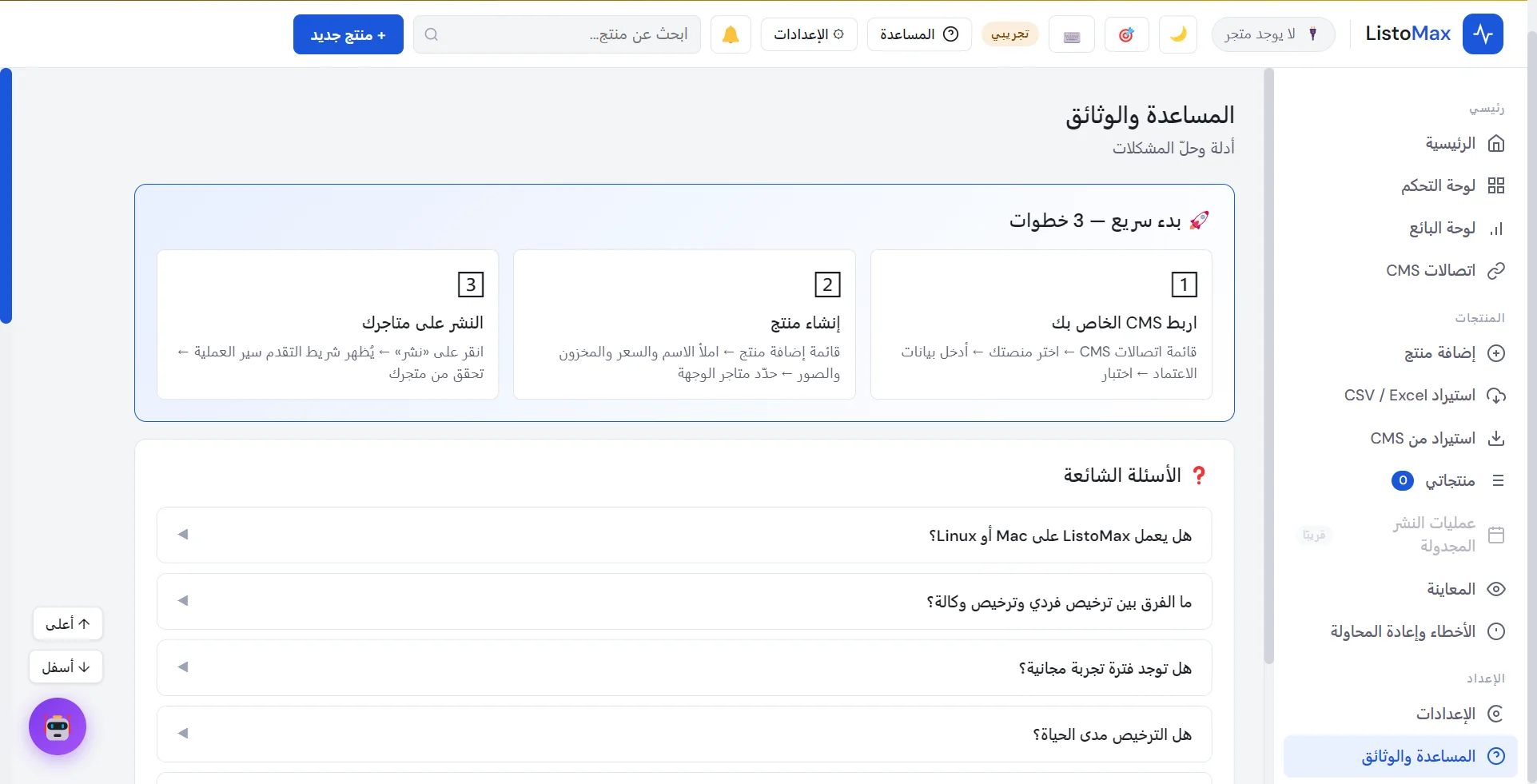
Task: Click quick start card إنشاء منتج
Action: (684, 324)
